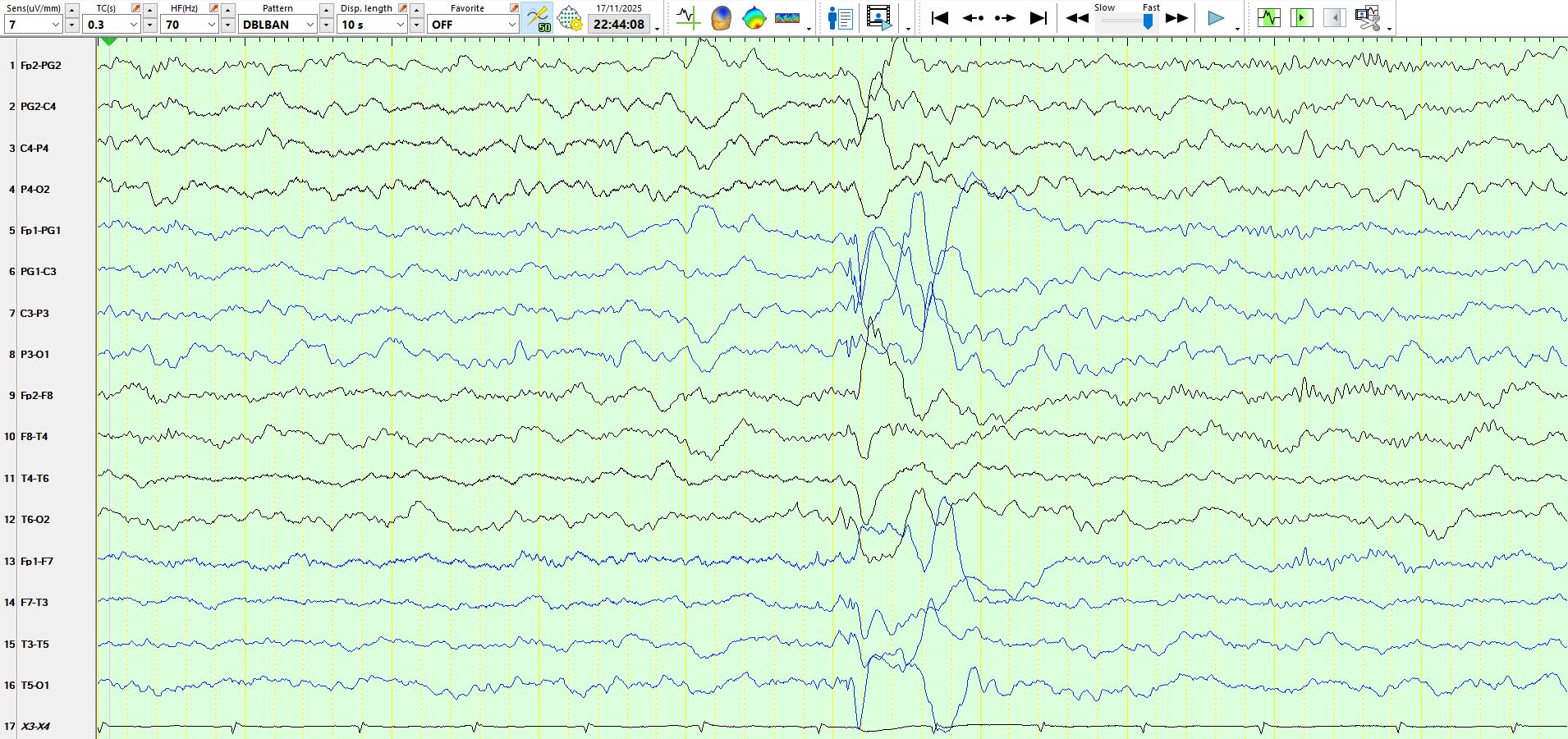Open the Favorite dropdown set to OFF
Viewport: 1568px width, 739px height.
click(473, 25)
